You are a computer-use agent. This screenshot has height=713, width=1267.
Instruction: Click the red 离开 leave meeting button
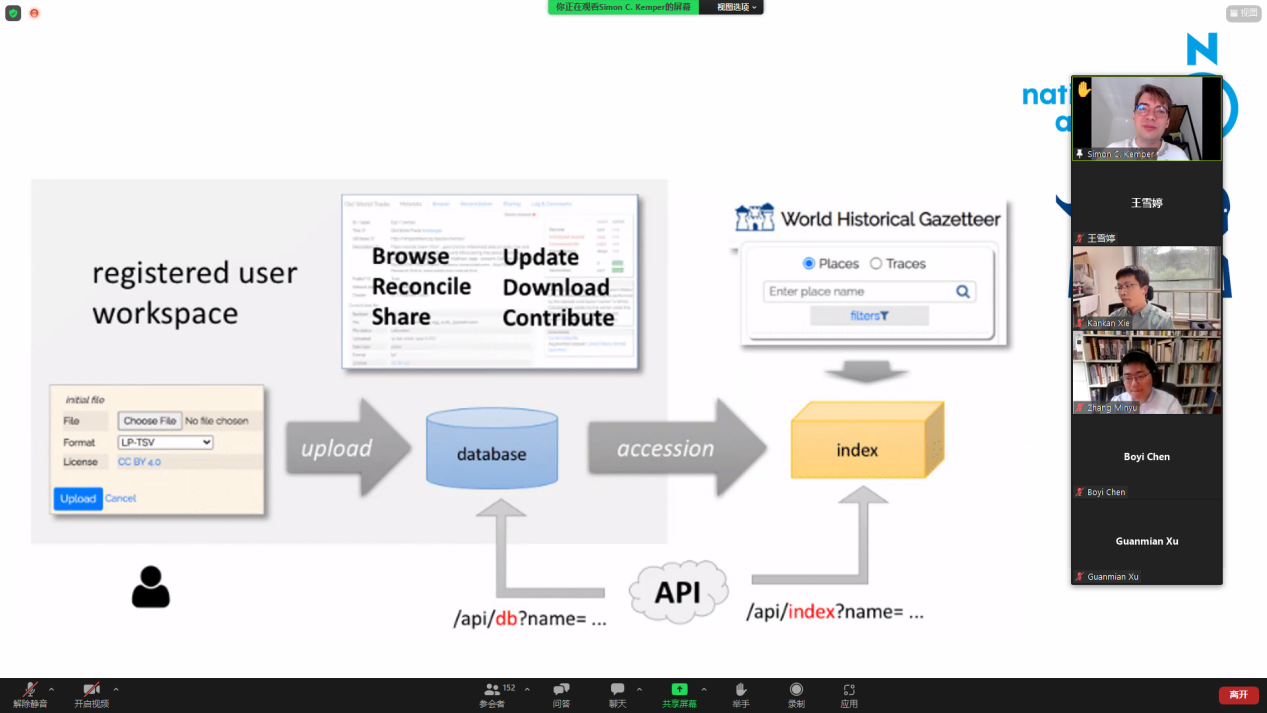(1238, 695)
